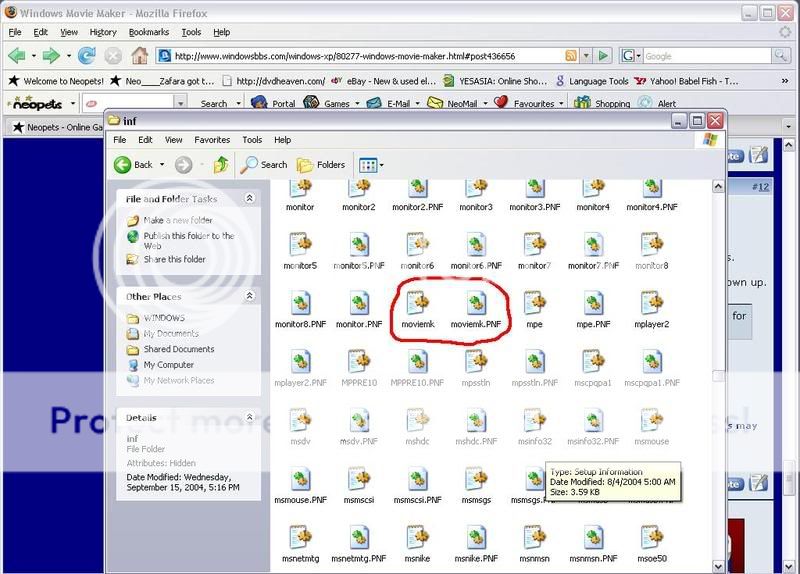Select the msnike.PNF file icon
Screen dimensions: 800x574
pyautogui.click(x=476, y=538)
